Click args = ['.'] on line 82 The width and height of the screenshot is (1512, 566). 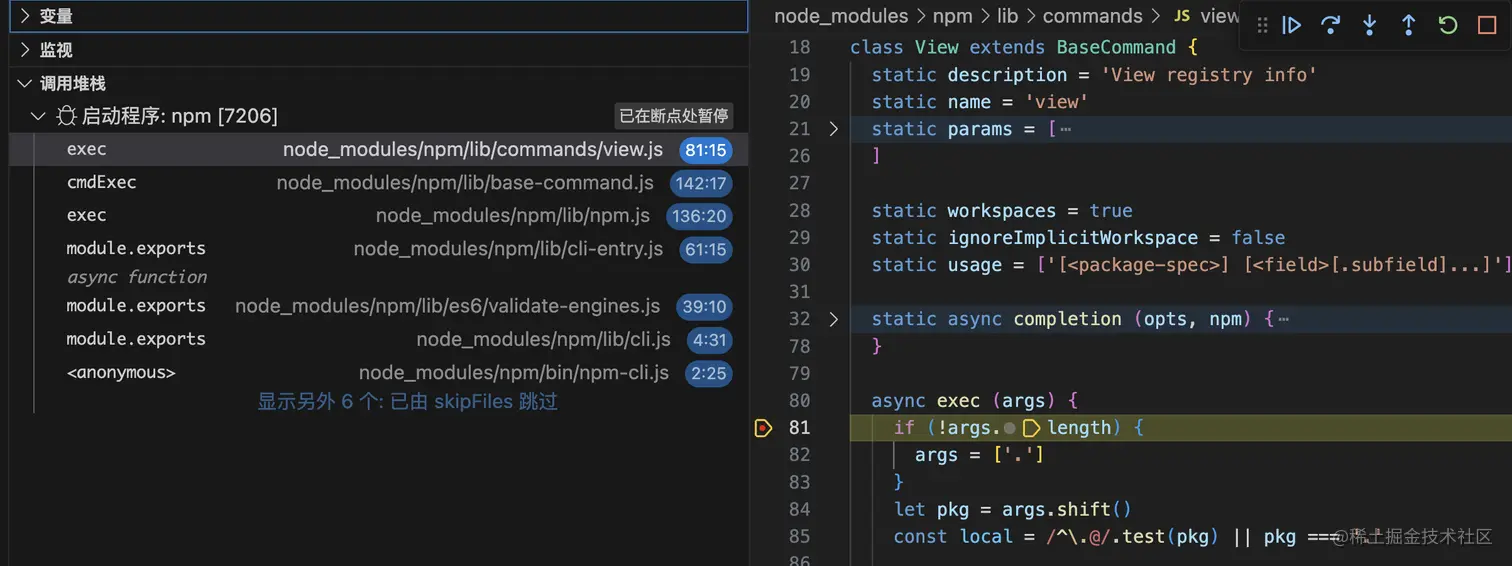(x=979, y=455)
